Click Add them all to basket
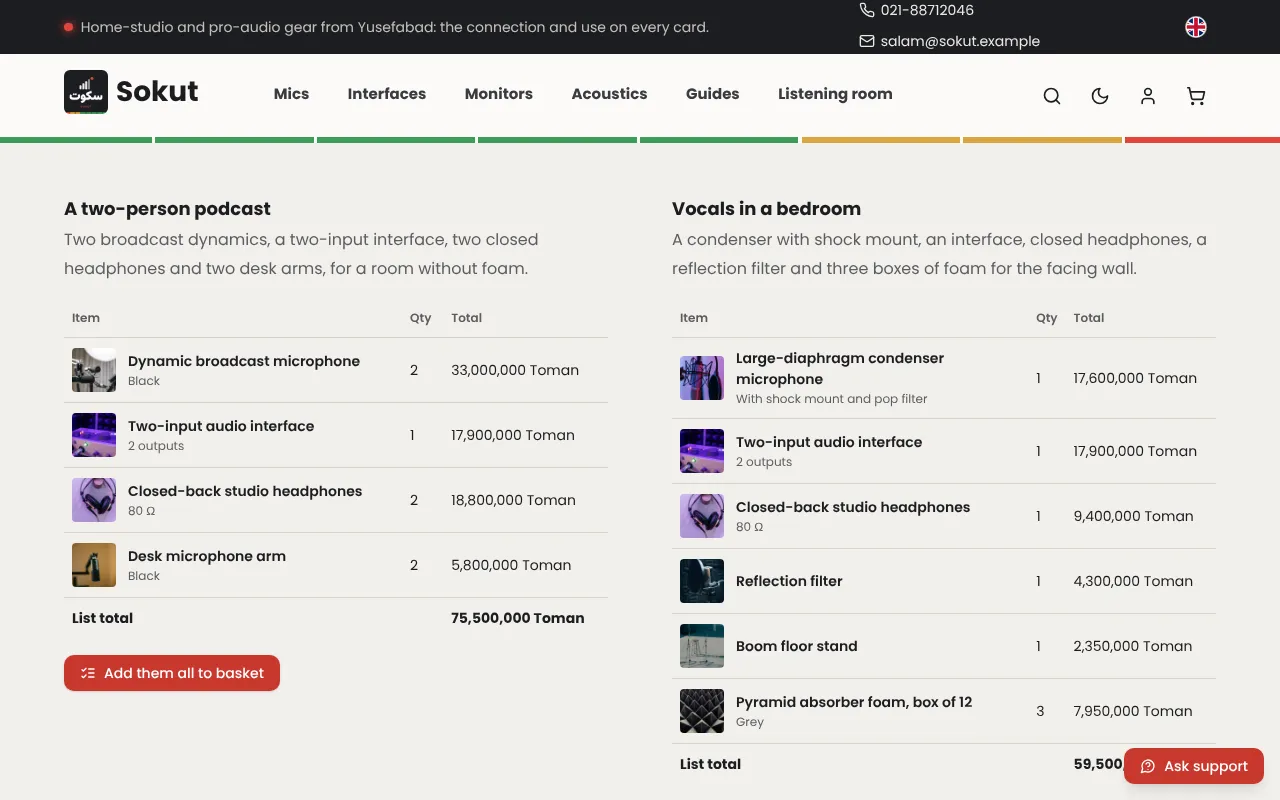 [x=172, y=673]
